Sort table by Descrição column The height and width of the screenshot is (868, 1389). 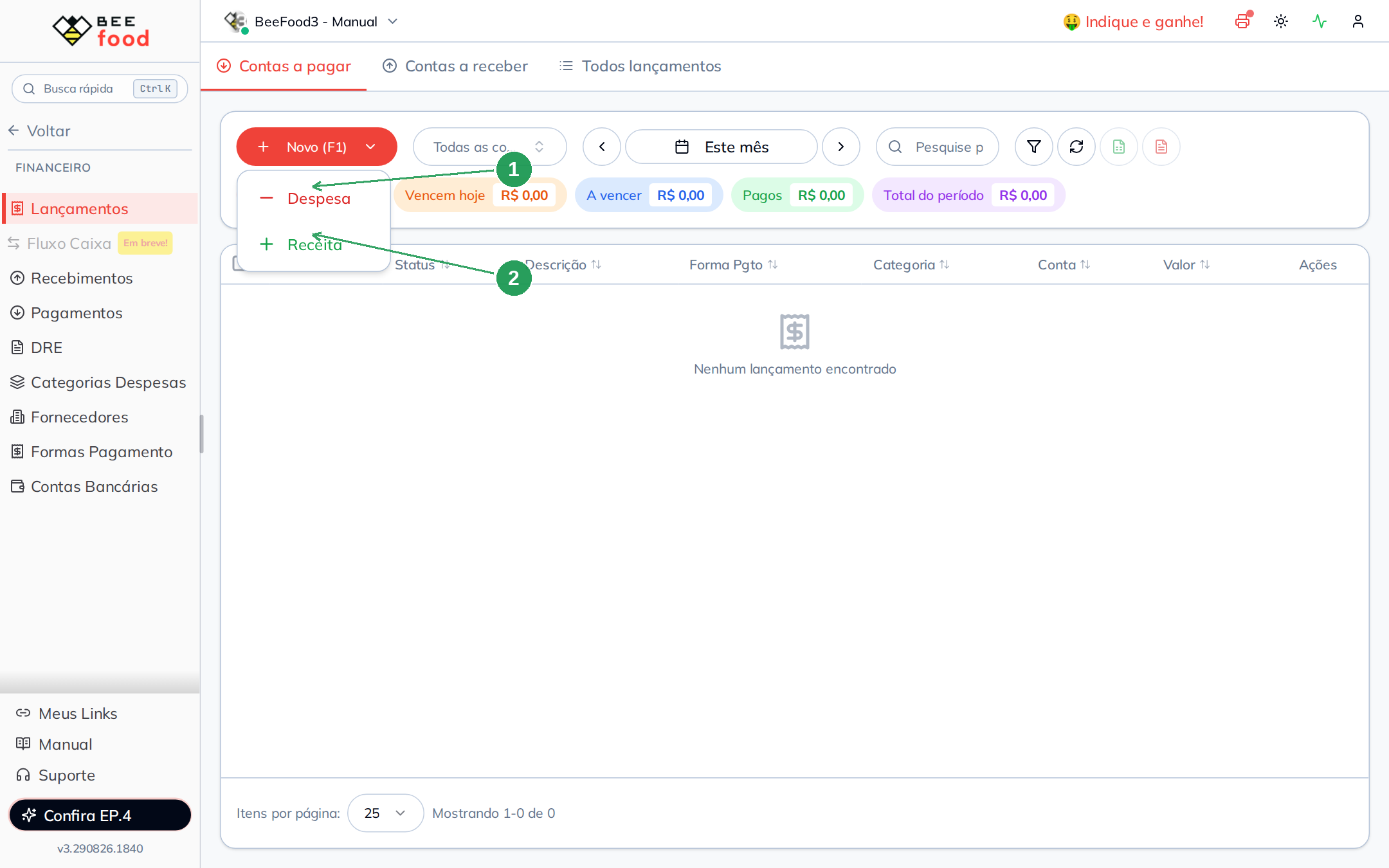click(x=563, y=264)
